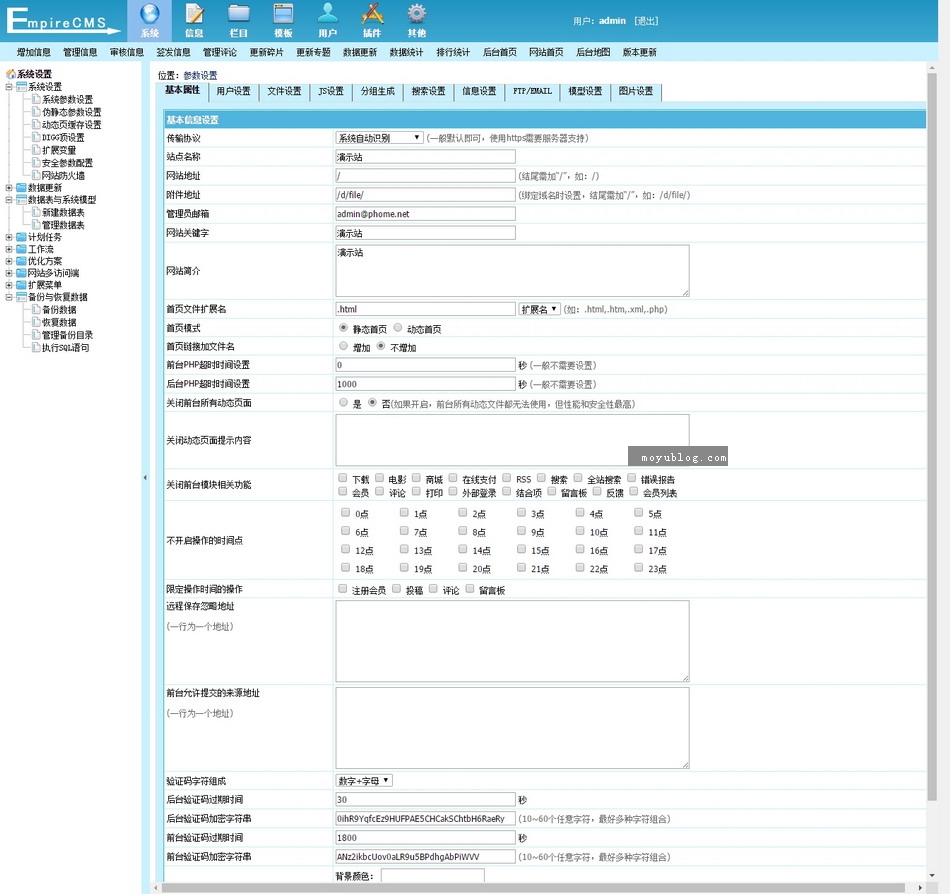
Task: Open the 增加信息 link
Action: tap(33, 52)
